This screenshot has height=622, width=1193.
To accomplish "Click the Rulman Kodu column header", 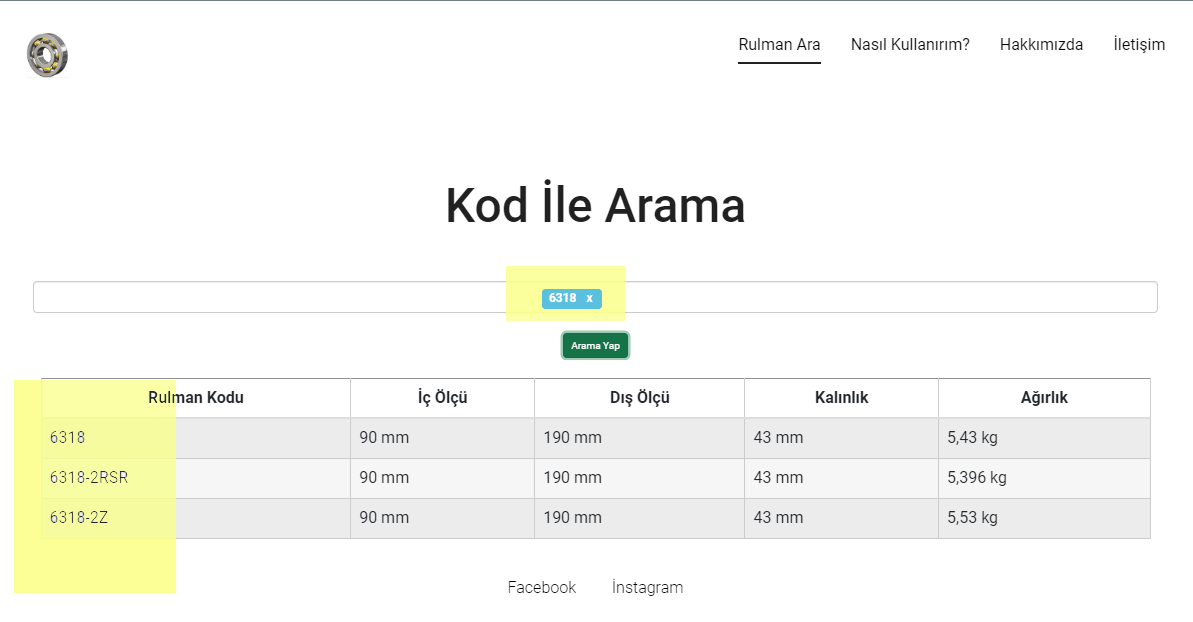I will coord(196,398).
